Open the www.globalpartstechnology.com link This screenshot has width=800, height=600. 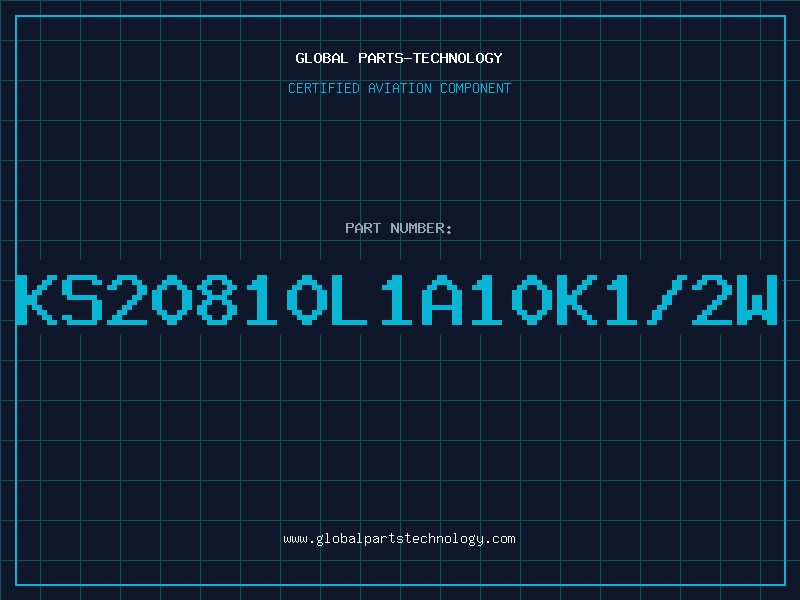point(399,539)
